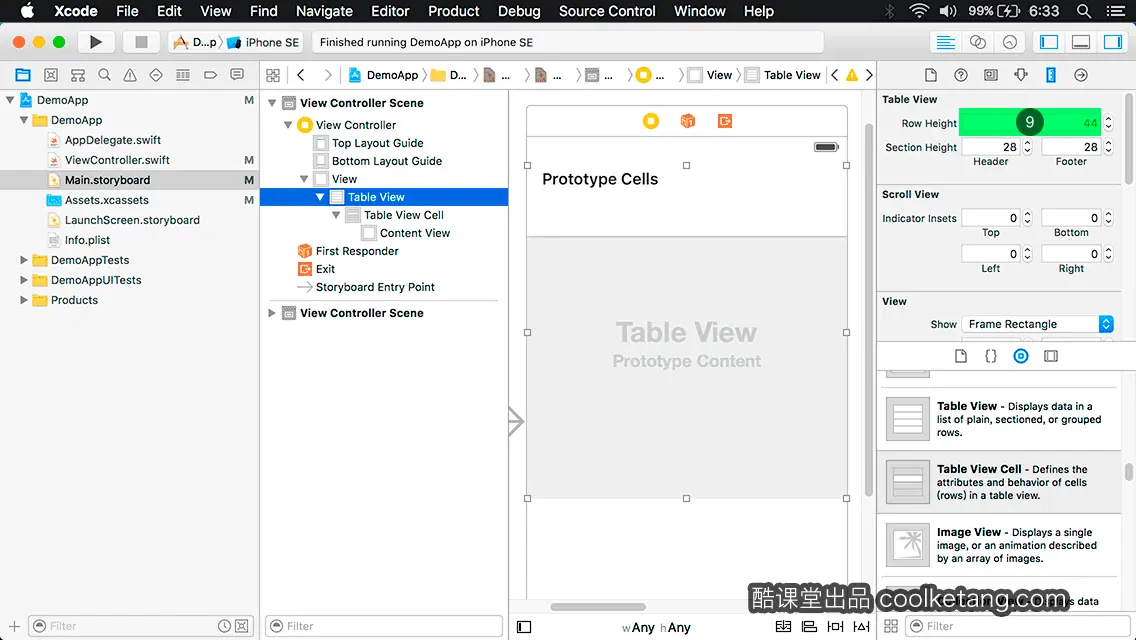This screenshot has width=1136, height=640.
Task: Open the Report navigator
Action: point(237,75)
